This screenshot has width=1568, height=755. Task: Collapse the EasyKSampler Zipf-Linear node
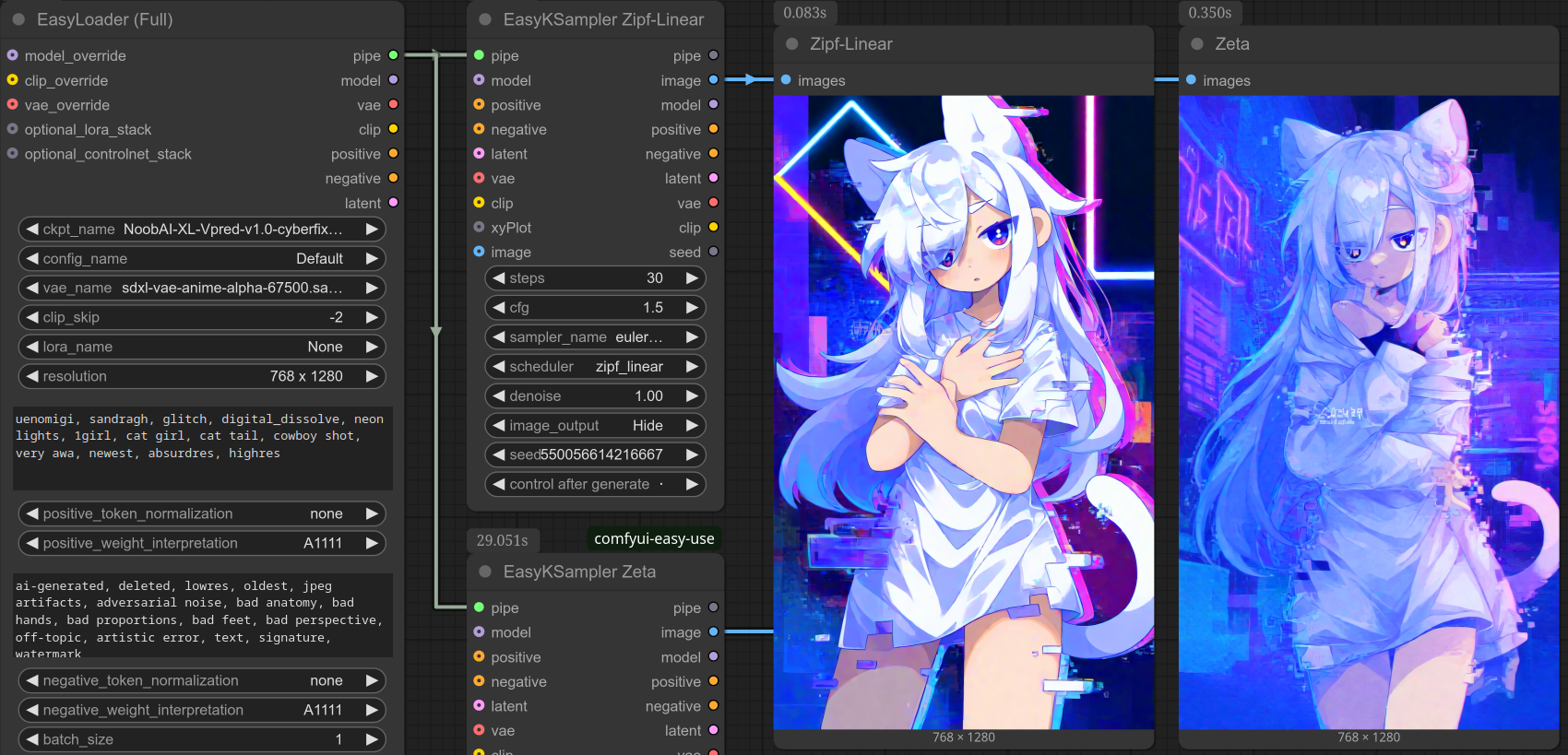point(485,19)
